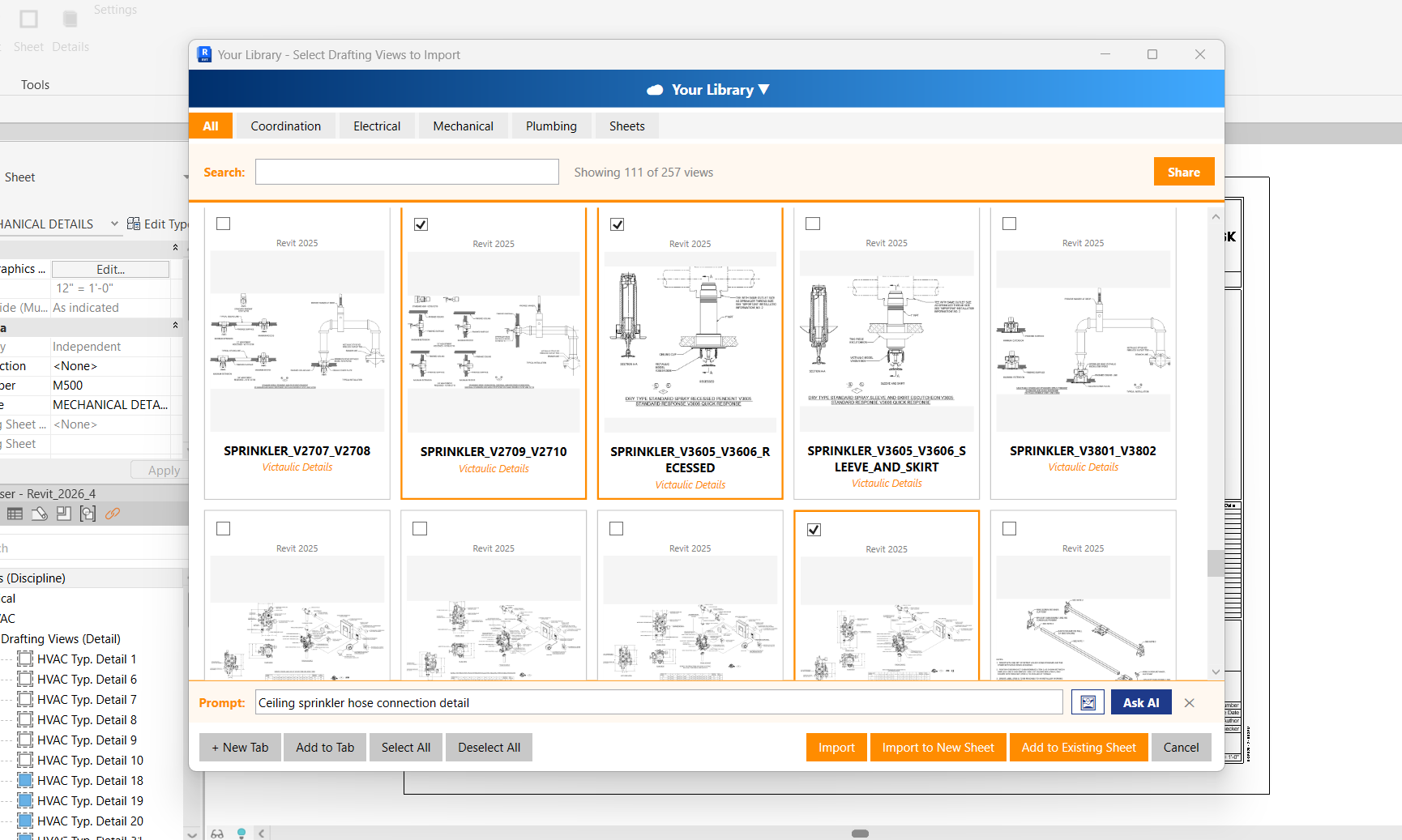Click the cloud icon next to Your Library
1402x840 pixels.
655,90
